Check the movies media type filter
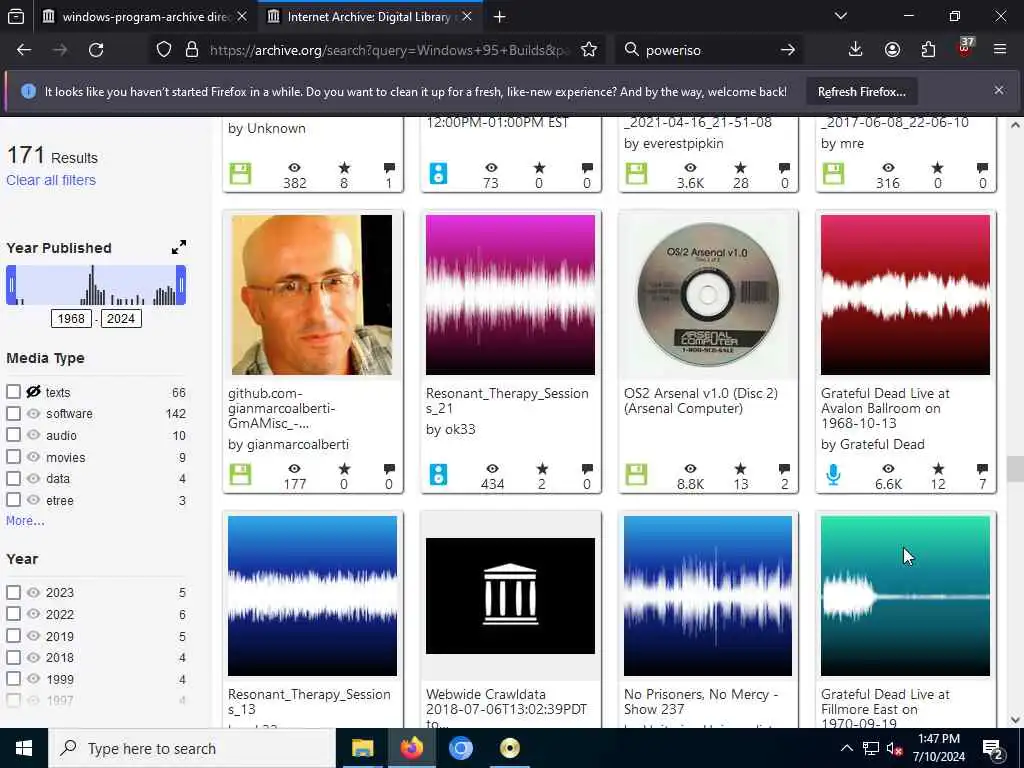Image resolution: width=1024 pixels, height=768 pixels. click(x=13, y=457)
